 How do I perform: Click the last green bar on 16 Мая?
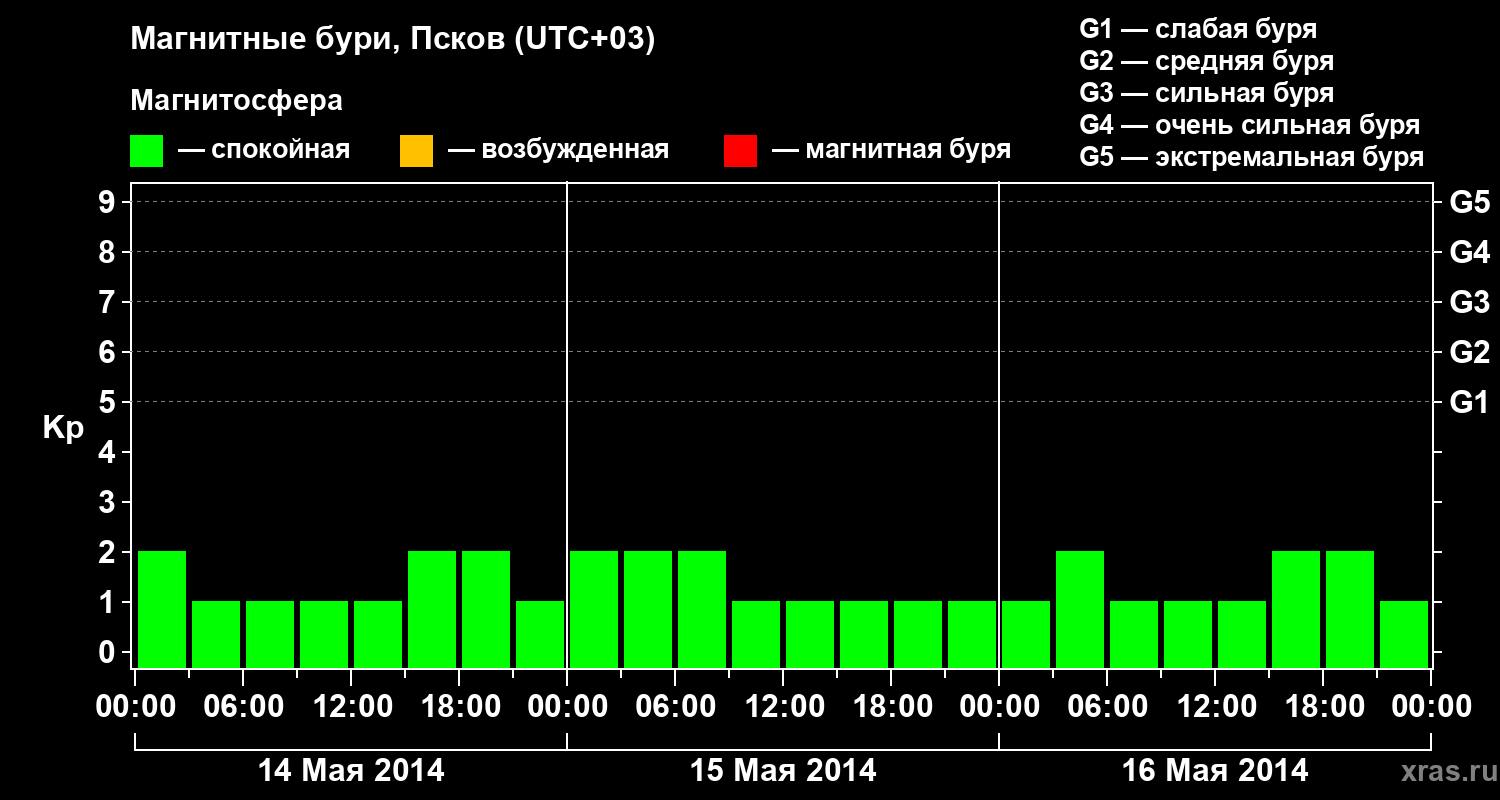1404,634
